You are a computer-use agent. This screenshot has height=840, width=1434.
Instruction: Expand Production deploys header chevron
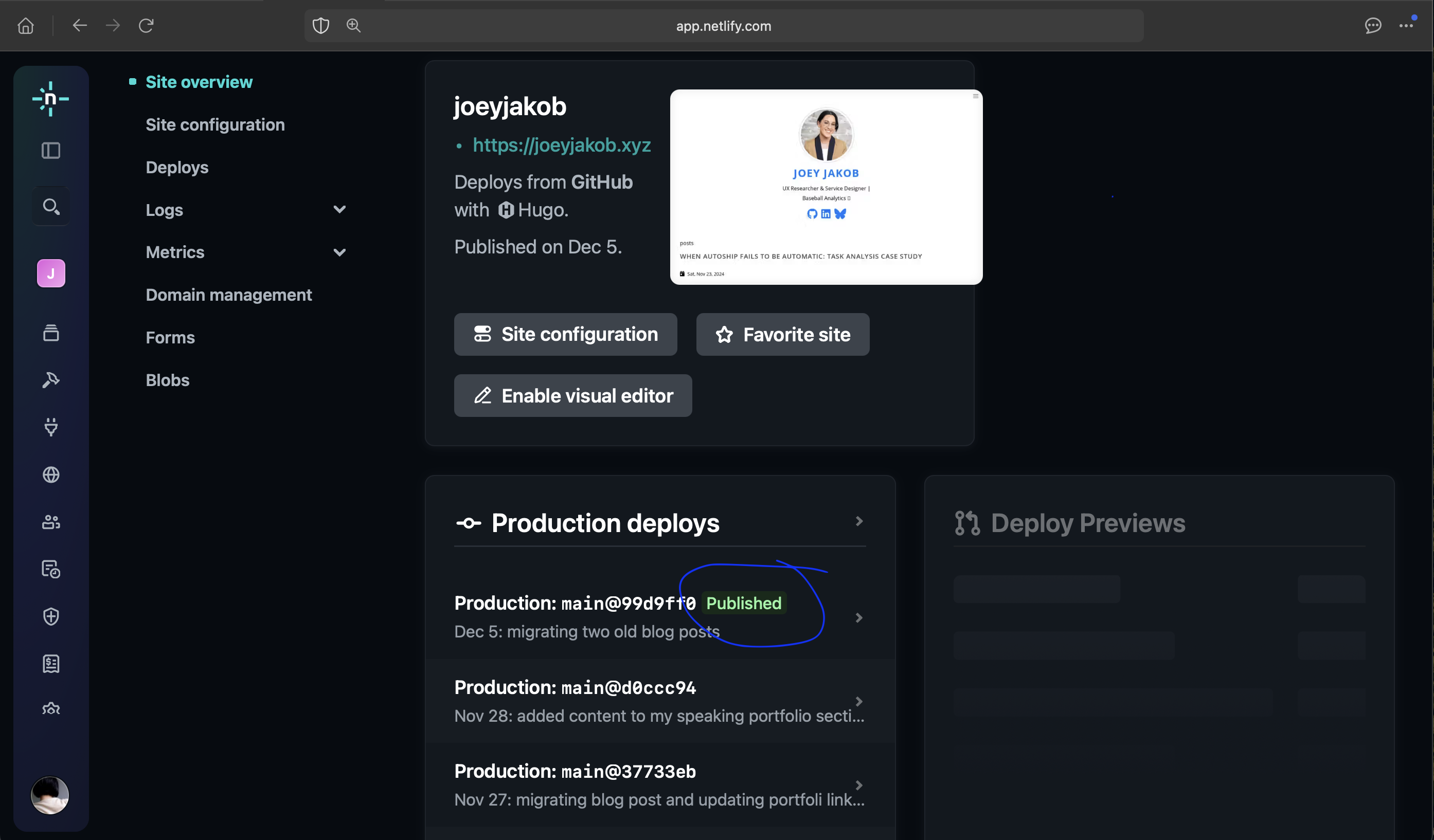(x=858, y=521)
